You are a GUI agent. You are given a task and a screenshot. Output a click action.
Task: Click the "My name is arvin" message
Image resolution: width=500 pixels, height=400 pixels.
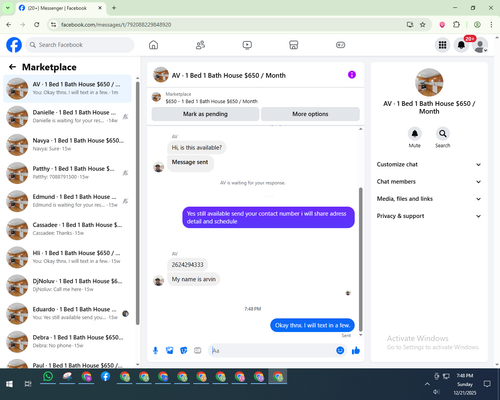(x=194, y=279)
